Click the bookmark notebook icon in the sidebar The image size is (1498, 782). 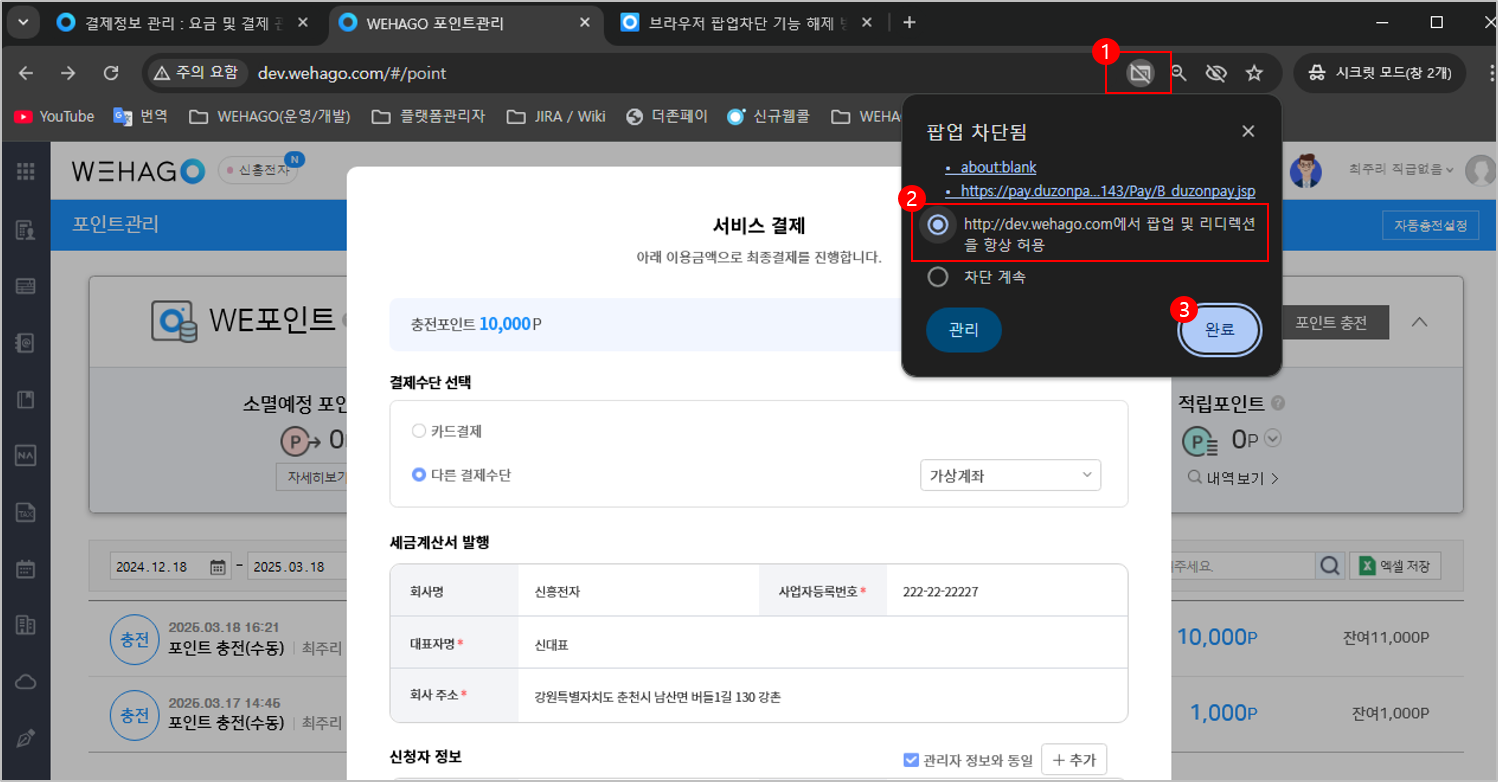click(x=26, y=400)
